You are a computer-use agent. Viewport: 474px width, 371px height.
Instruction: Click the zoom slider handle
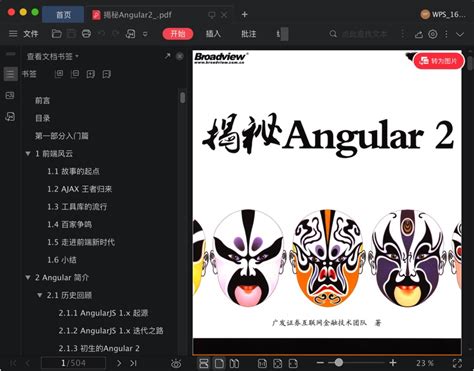coord(339,362)
